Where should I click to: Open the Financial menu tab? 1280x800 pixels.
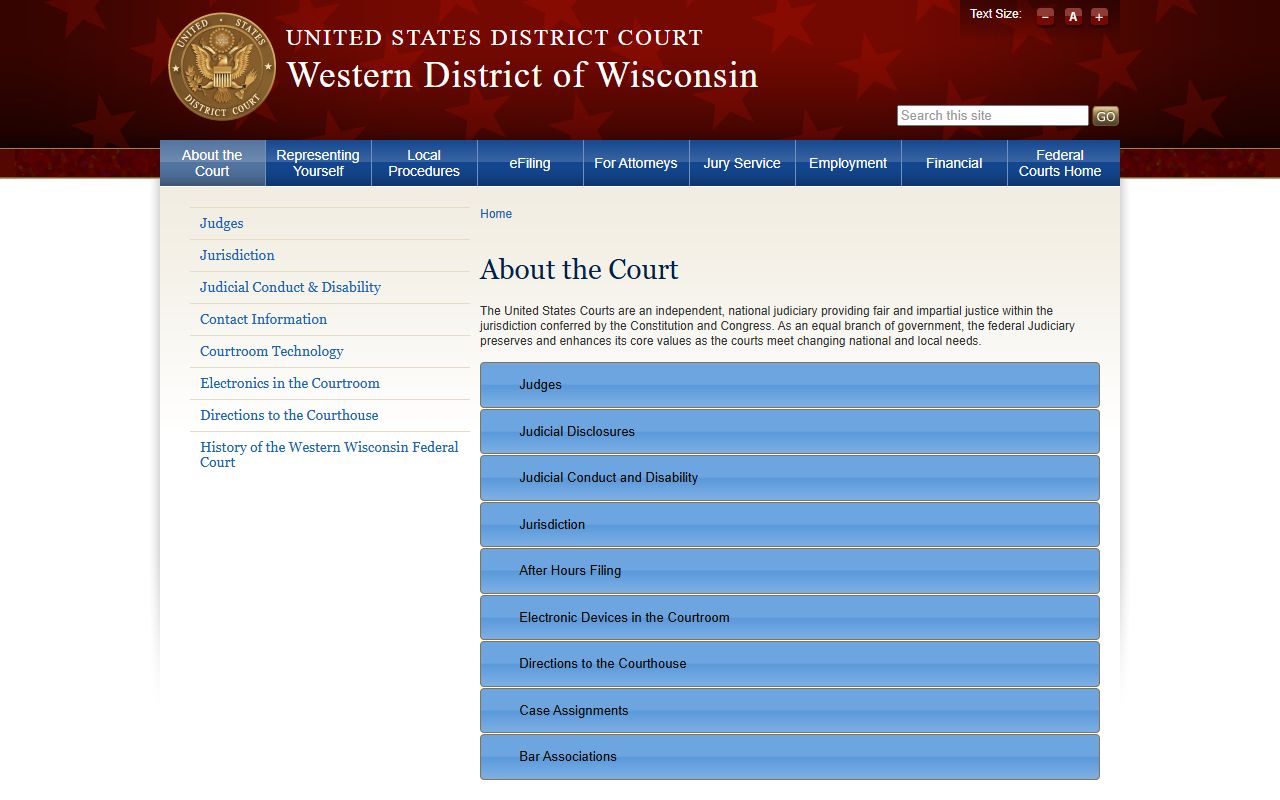pyautogui.click(x=954, y=163)
